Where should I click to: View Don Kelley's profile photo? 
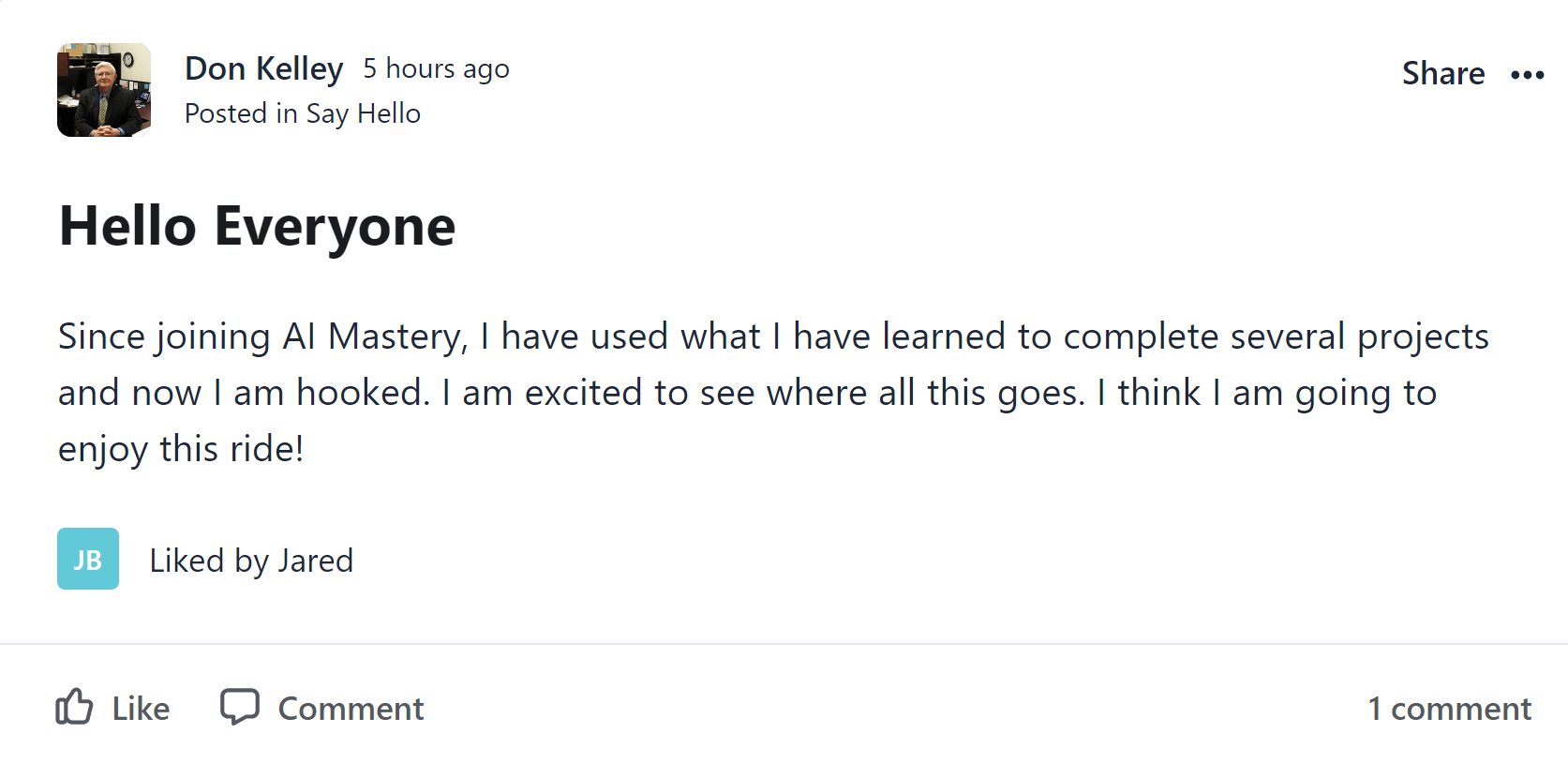(104, 90)
